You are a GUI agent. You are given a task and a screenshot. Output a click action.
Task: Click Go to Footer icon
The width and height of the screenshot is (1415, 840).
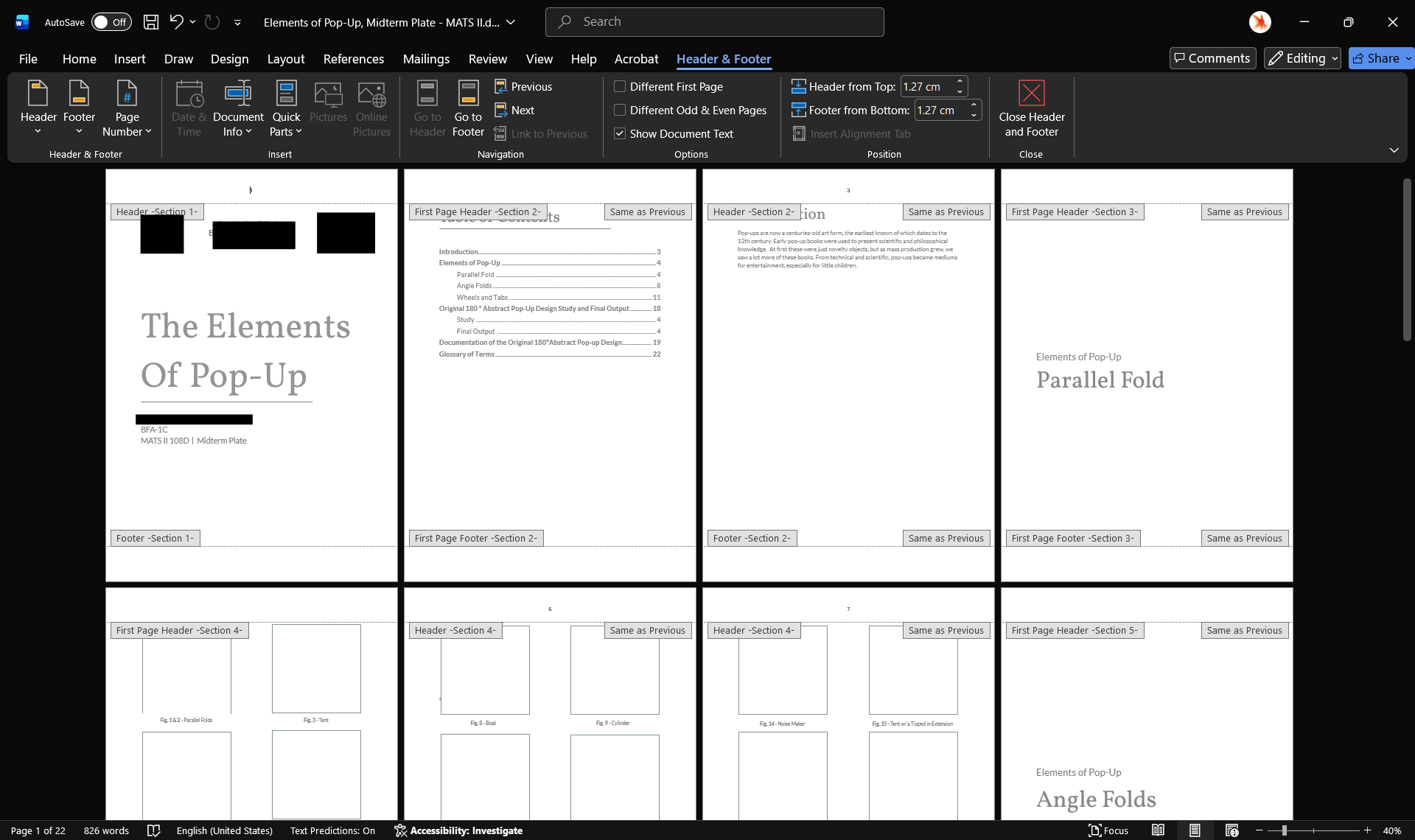pos(468,108)
